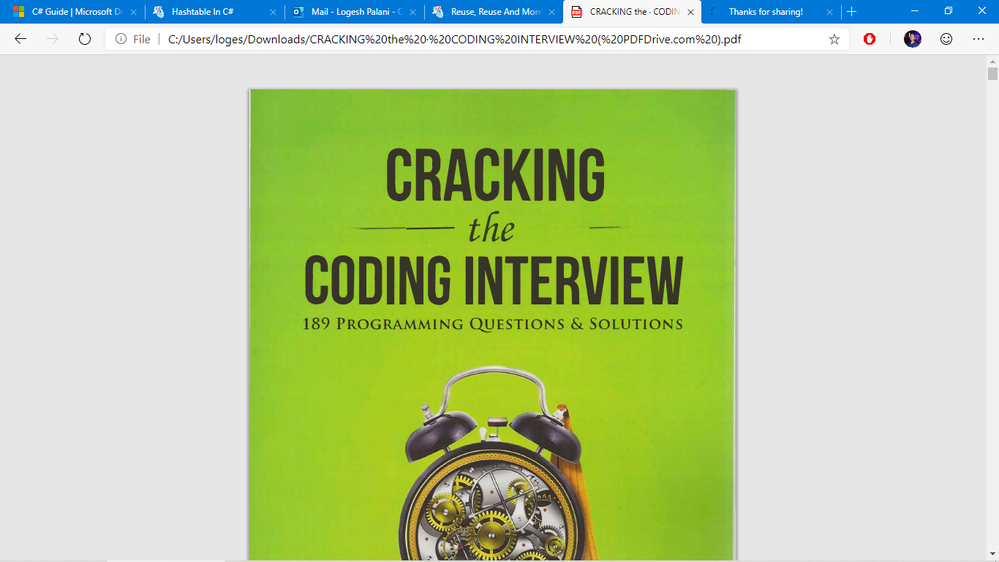Open the Settings and more menu
The image size is (999, 562).
[979, 39]
